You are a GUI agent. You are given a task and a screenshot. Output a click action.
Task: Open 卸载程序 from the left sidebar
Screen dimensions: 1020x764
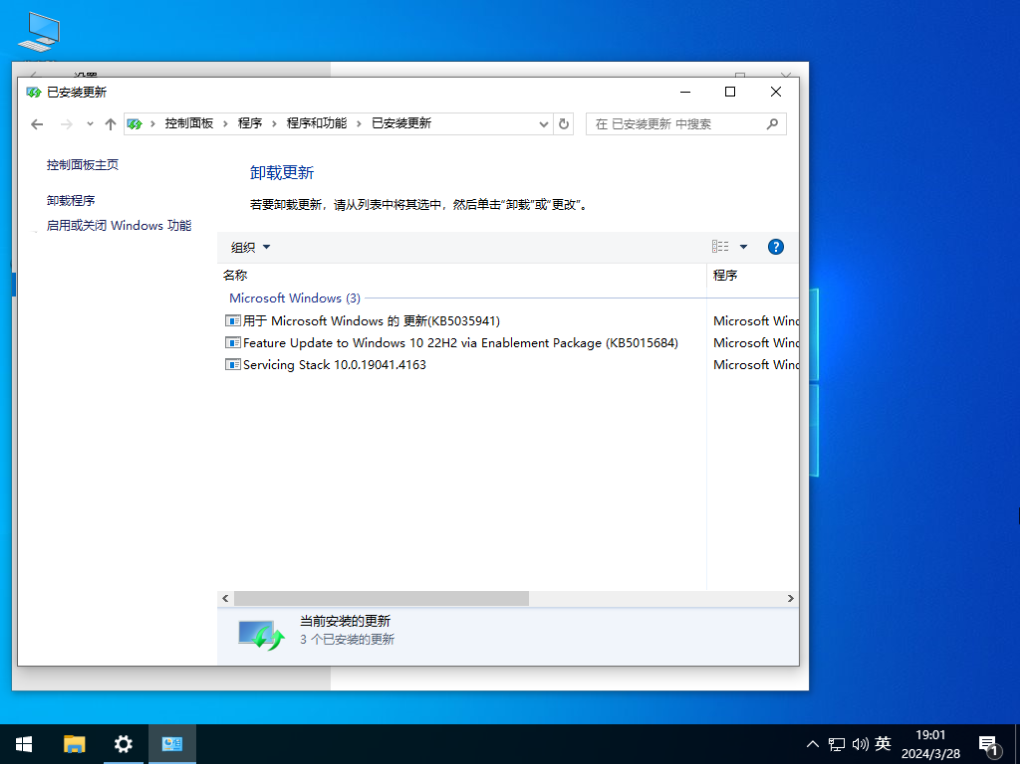coord(71,199)
